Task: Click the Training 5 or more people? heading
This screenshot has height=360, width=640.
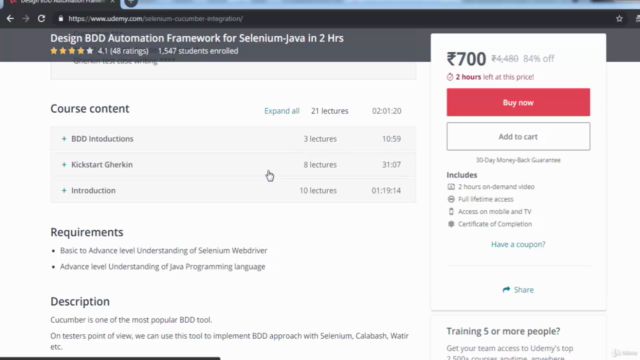Action: [503, 331]
